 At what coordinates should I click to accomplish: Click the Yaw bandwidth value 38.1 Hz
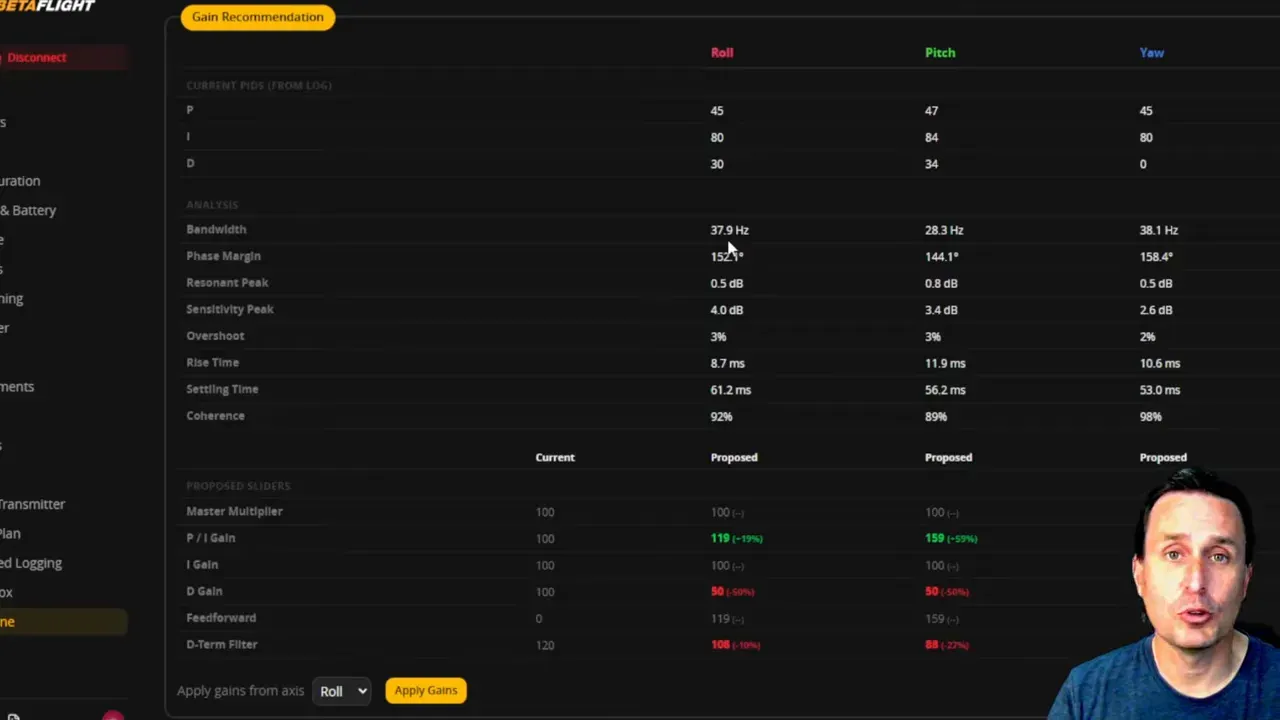pyautogui.click(x=1159, y=230)
